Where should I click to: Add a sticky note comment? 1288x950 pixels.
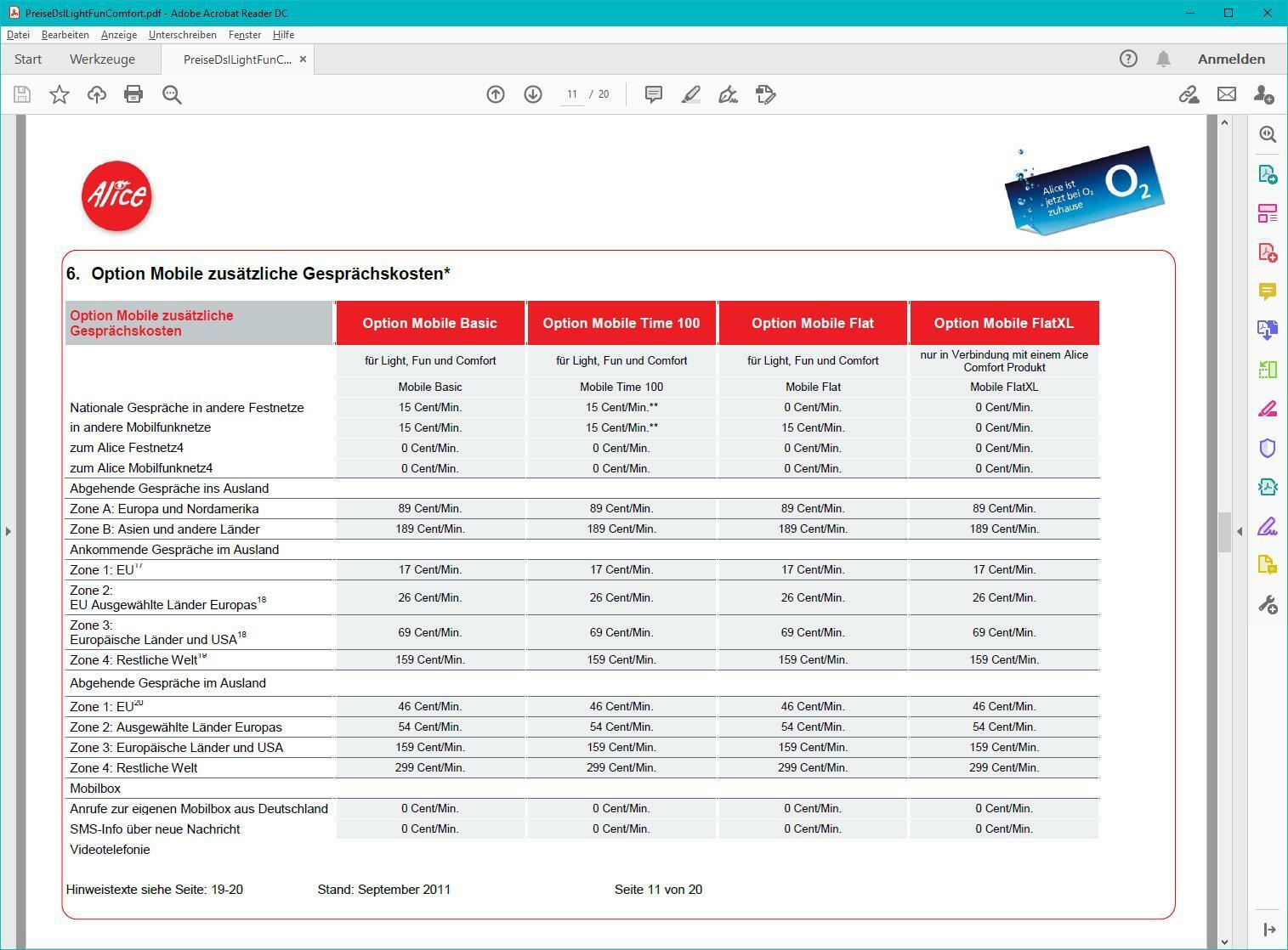[654, 94]
